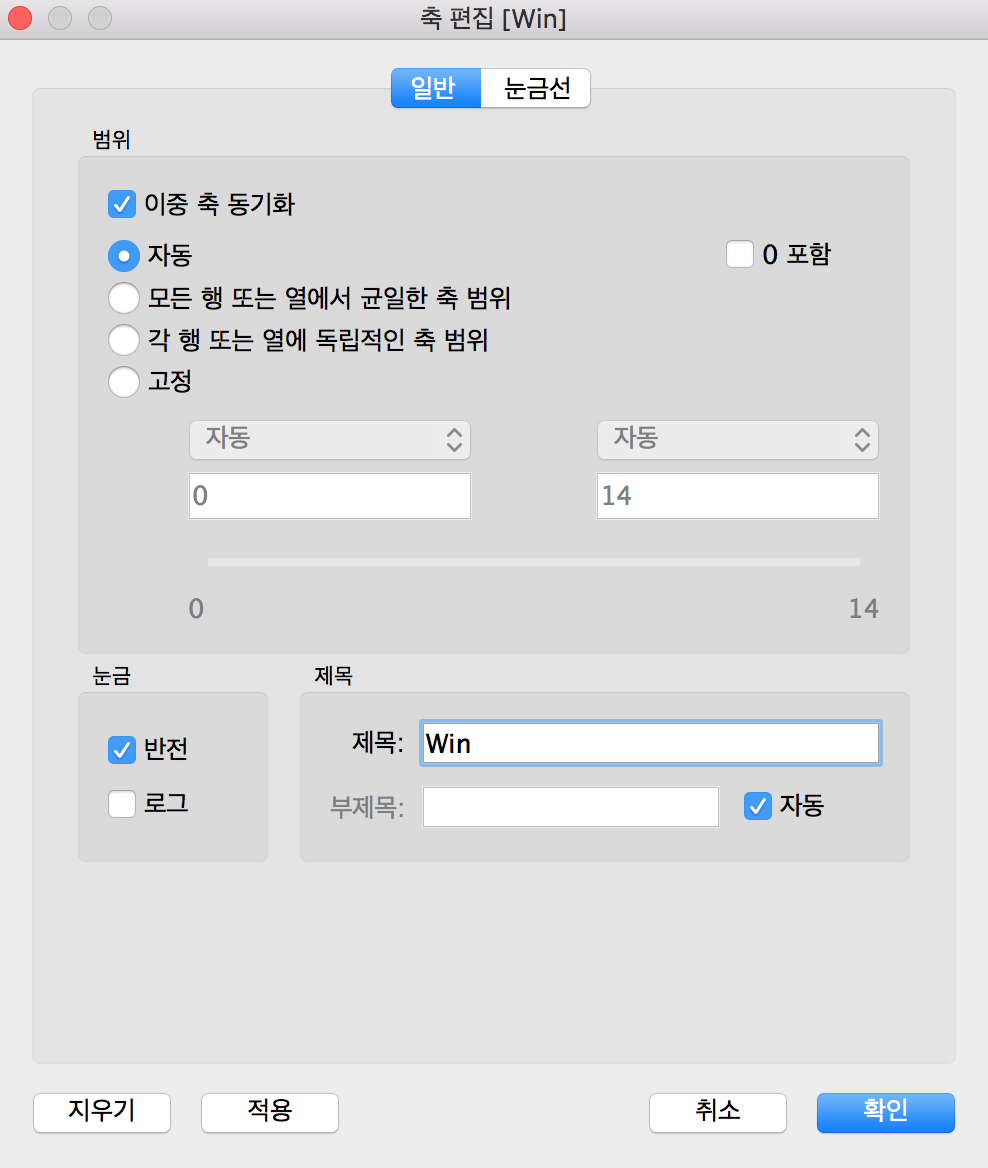Open the left 자동 start dropdown
This screenshot has height=1168, width=988.
pyautogui.click(x=329, y=439)
